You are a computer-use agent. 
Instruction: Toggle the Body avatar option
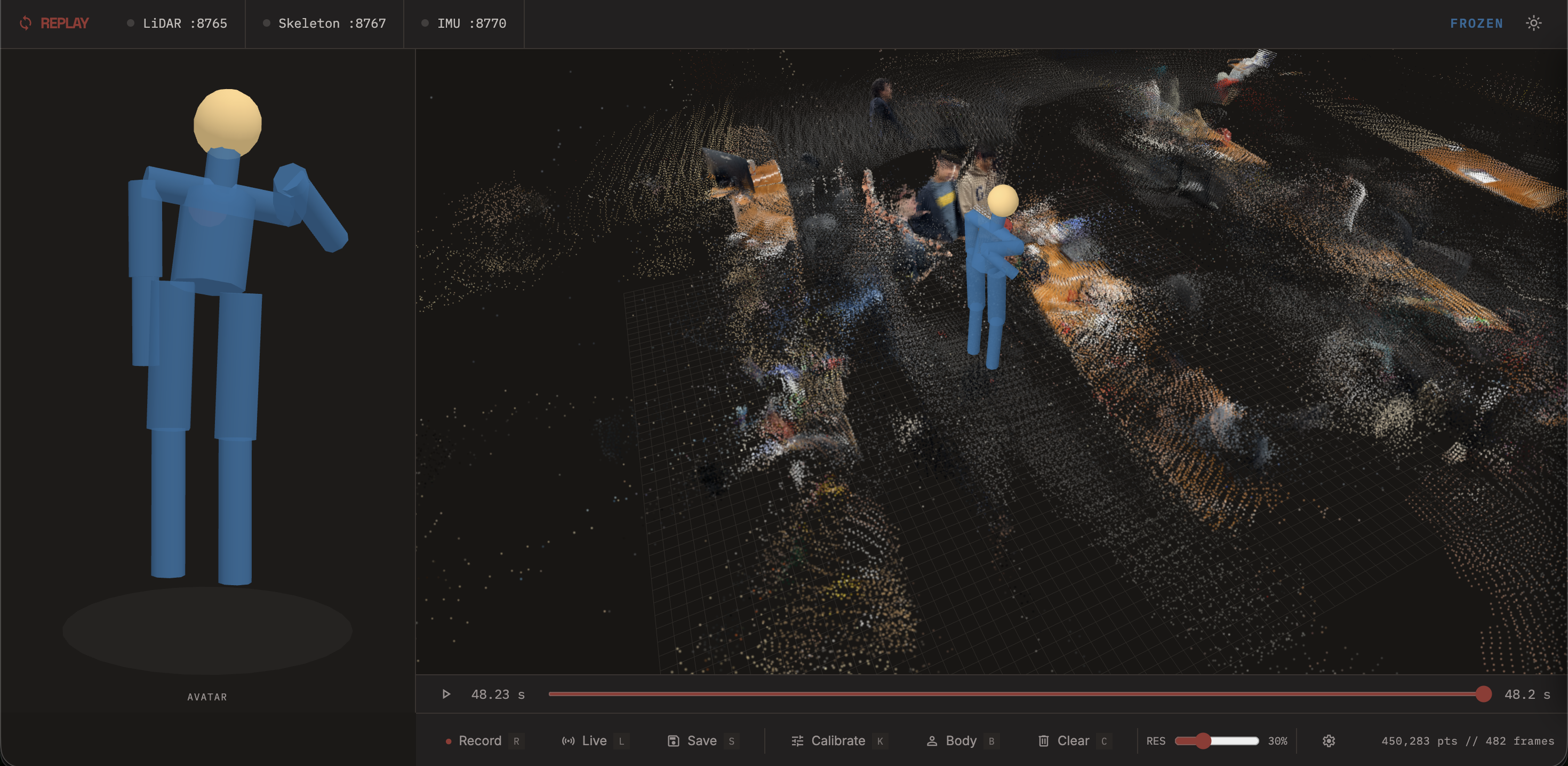[960, 740]
